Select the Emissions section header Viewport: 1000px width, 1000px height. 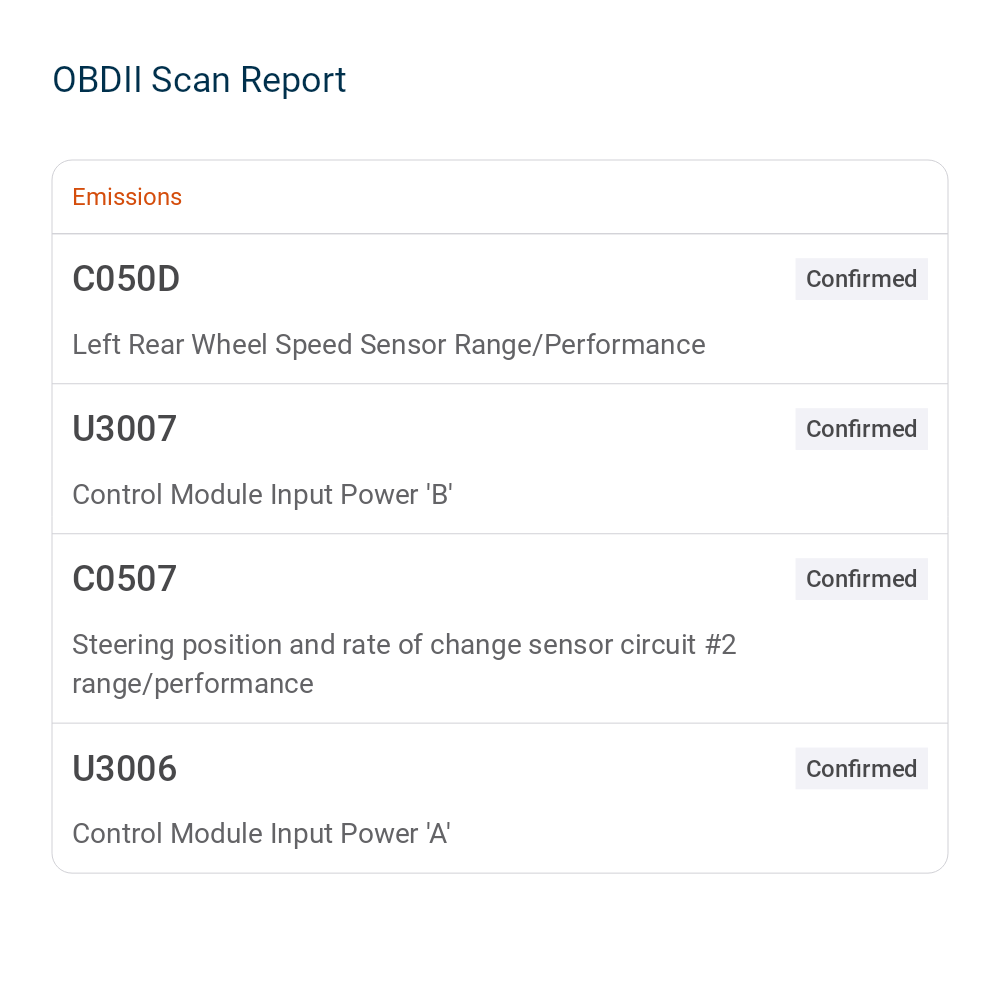[x=127, y=197]
